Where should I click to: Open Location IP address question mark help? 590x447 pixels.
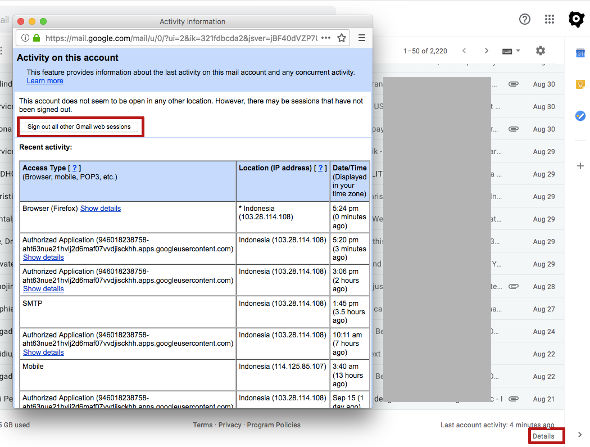tap(320, 168)
